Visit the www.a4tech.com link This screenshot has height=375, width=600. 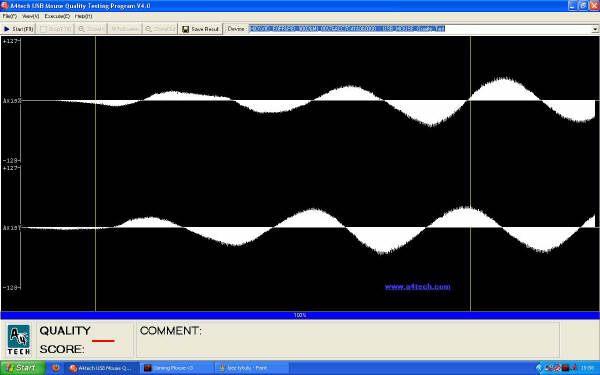[417, 287]
